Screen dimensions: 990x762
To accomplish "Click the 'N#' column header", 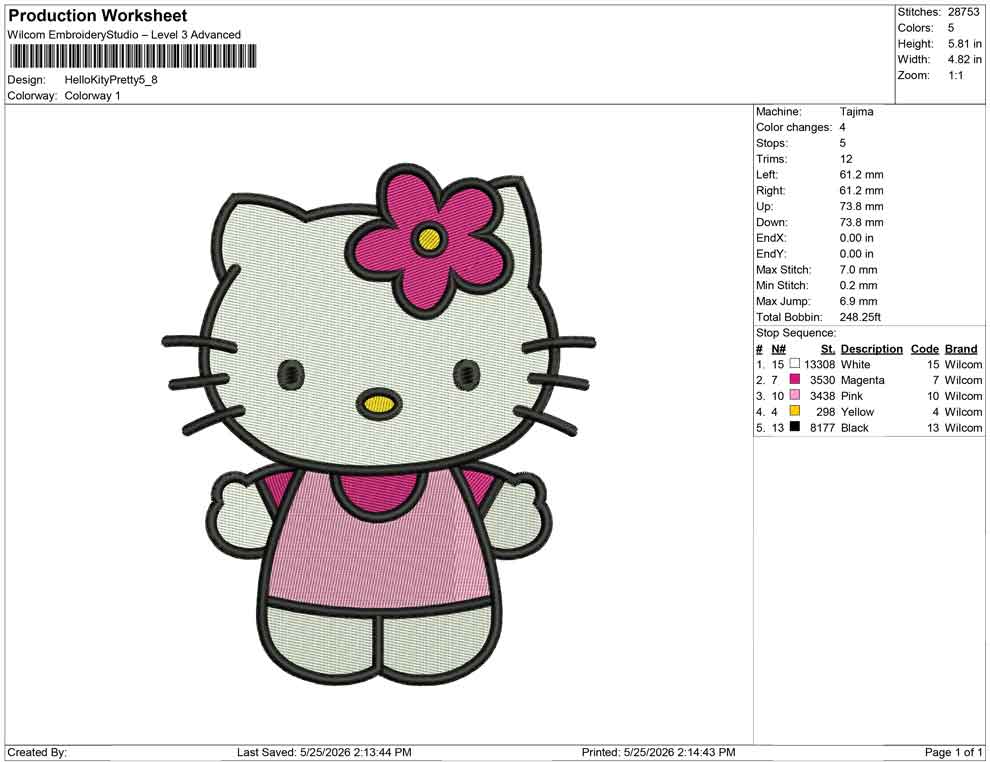I will tap(778, 349).
